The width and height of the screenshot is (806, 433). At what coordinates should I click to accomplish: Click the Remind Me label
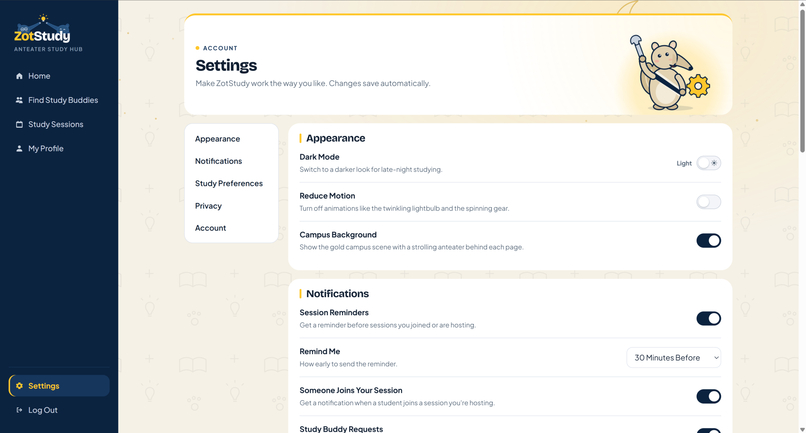pos(320,352)
